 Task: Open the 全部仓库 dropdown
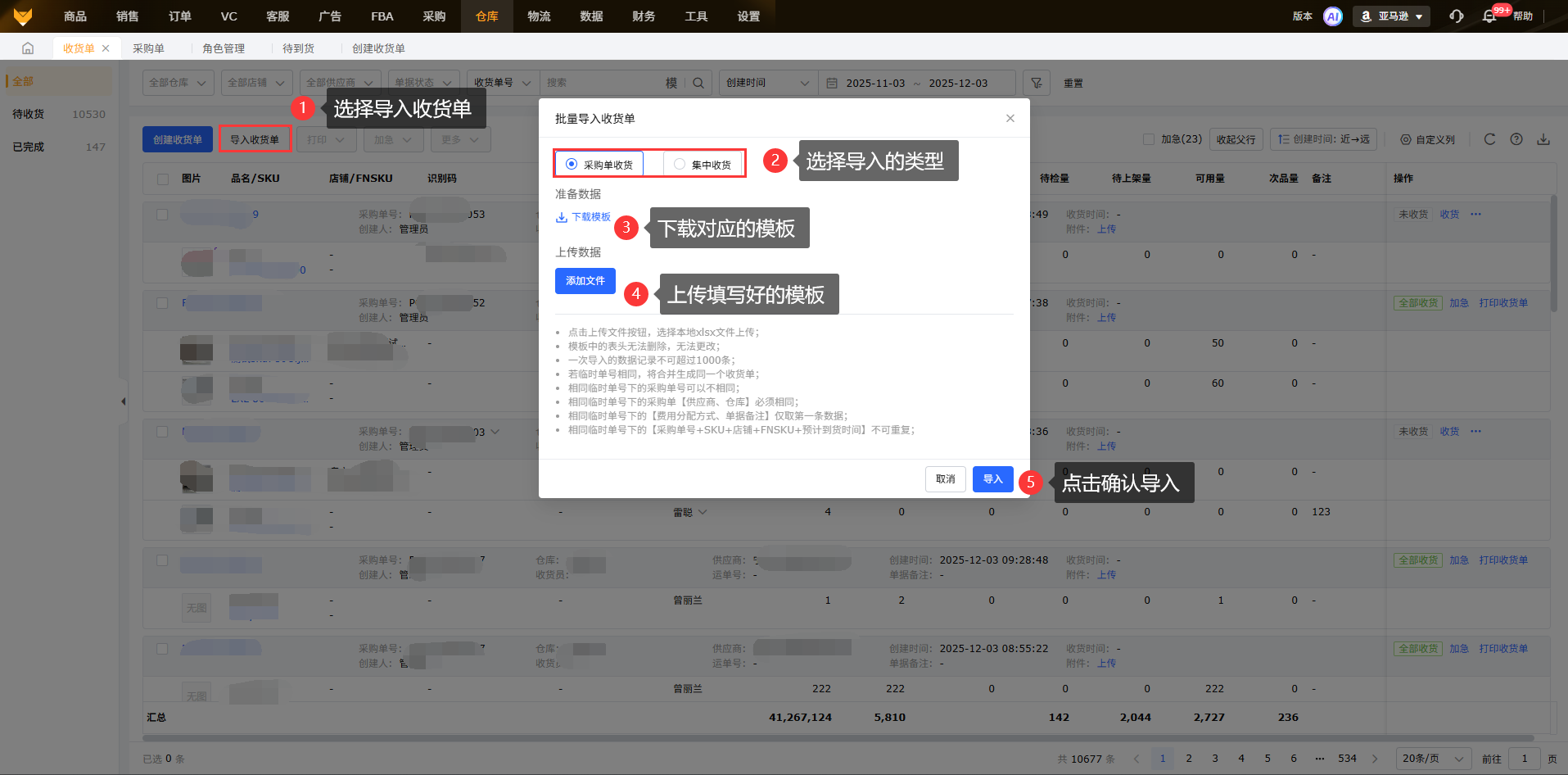(178, 83)
